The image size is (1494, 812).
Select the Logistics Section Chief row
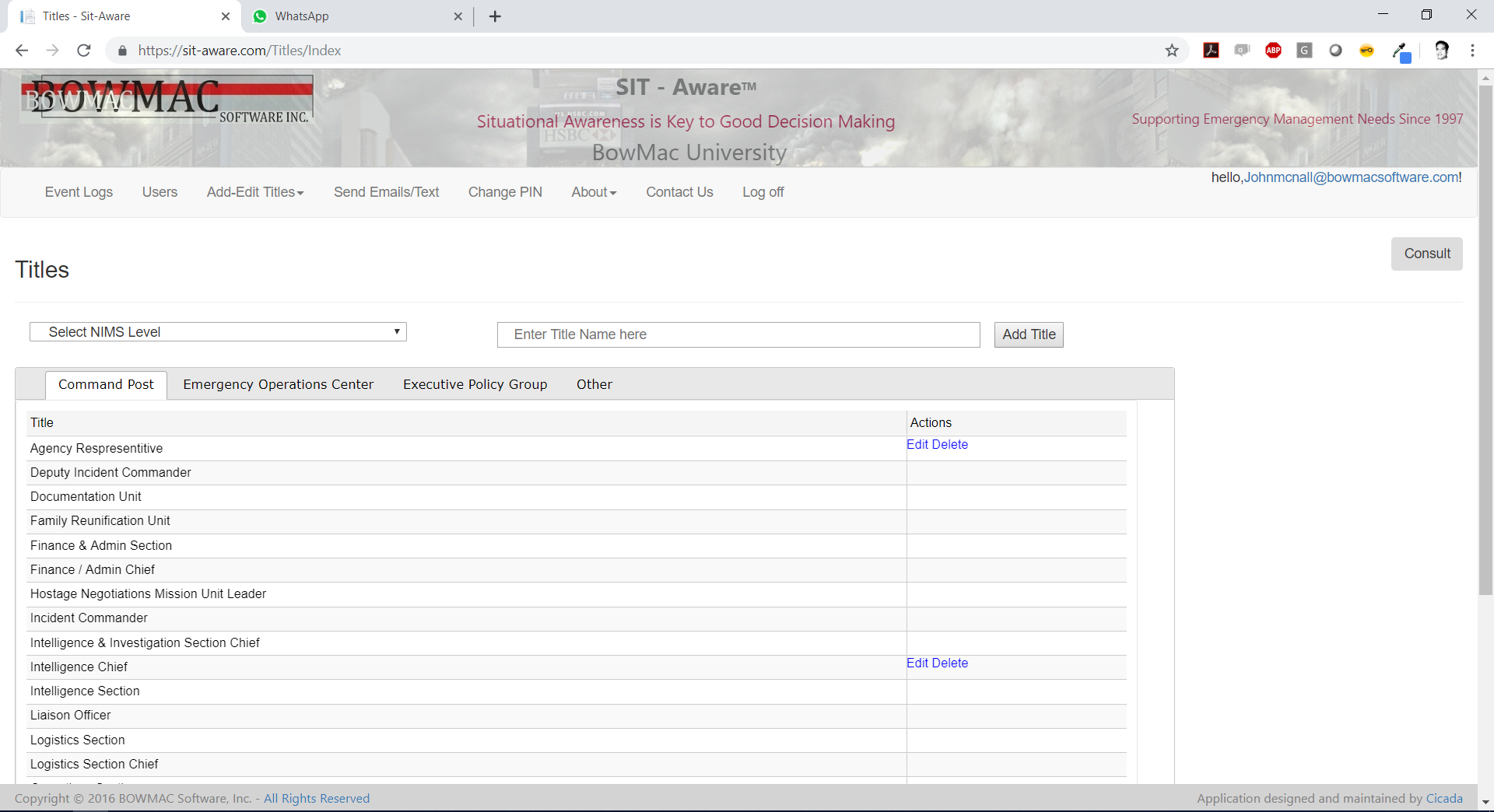point(577,765)
